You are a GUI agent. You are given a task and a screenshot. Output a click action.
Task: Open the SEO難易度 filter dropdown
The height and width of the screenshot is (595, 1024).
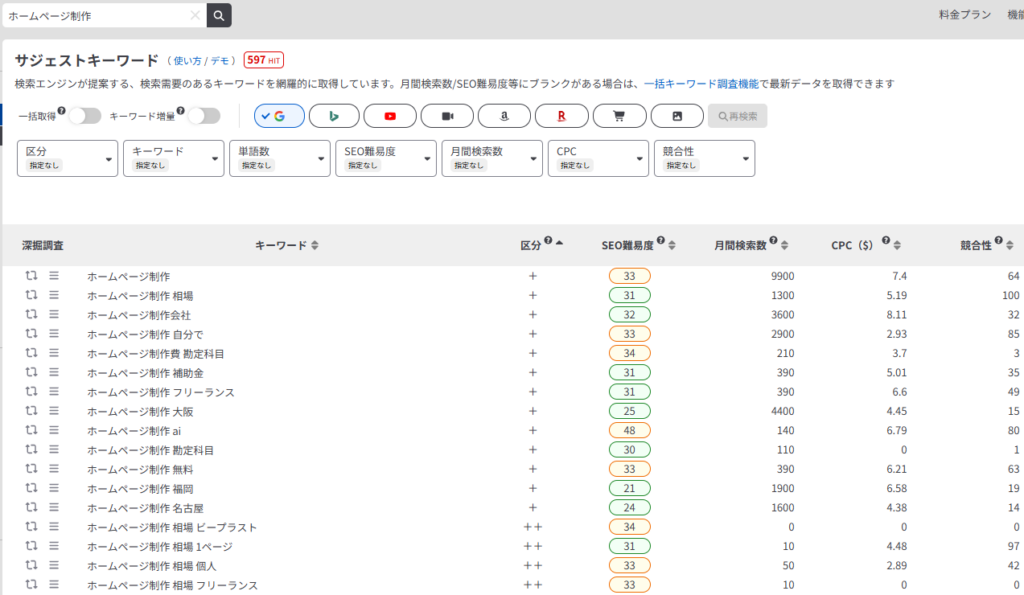(385, 158)
